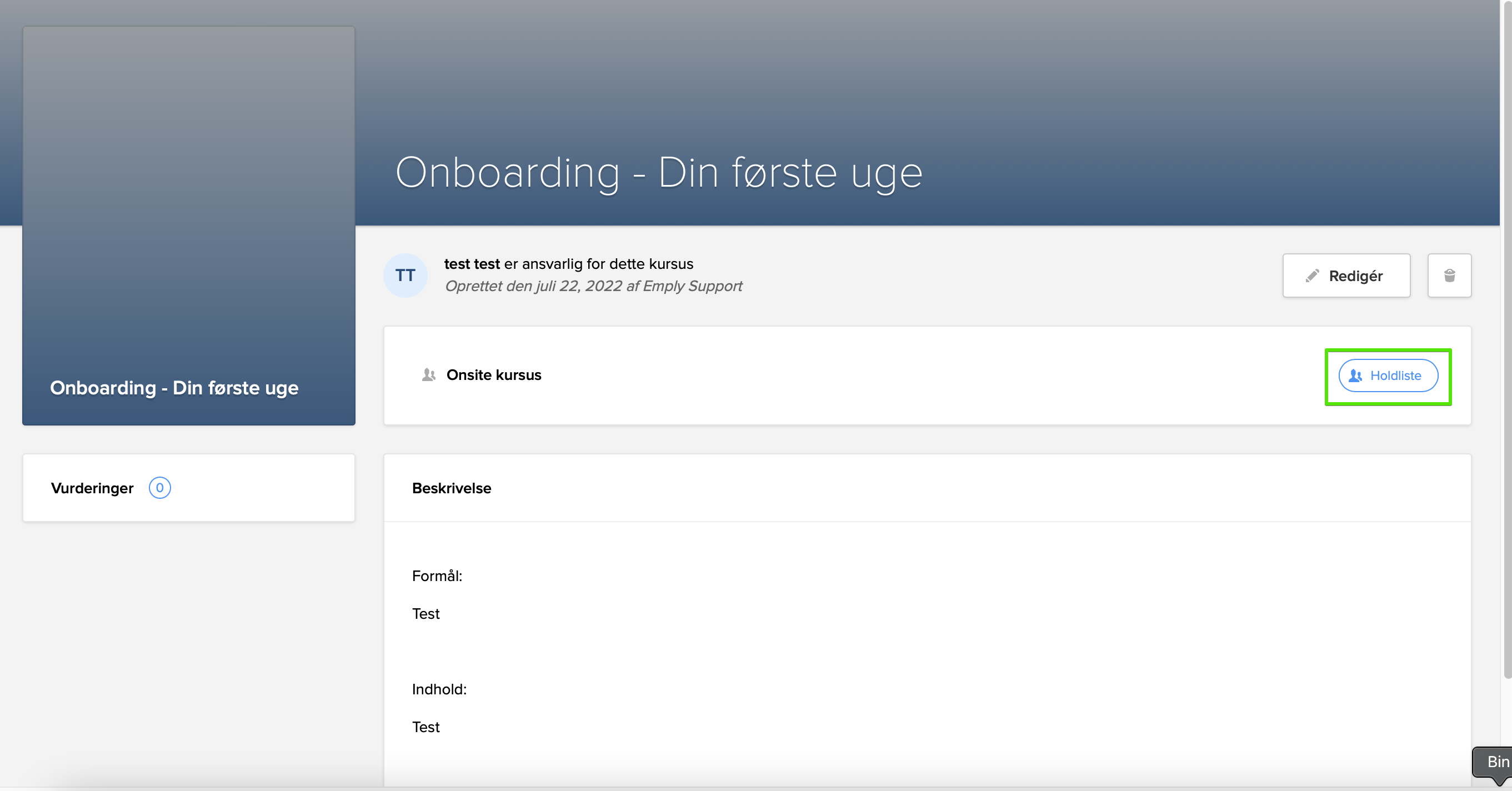Click the large banner title heading
The width and height of the screenshot is (1512, 791).
click(x=659, y=173)
